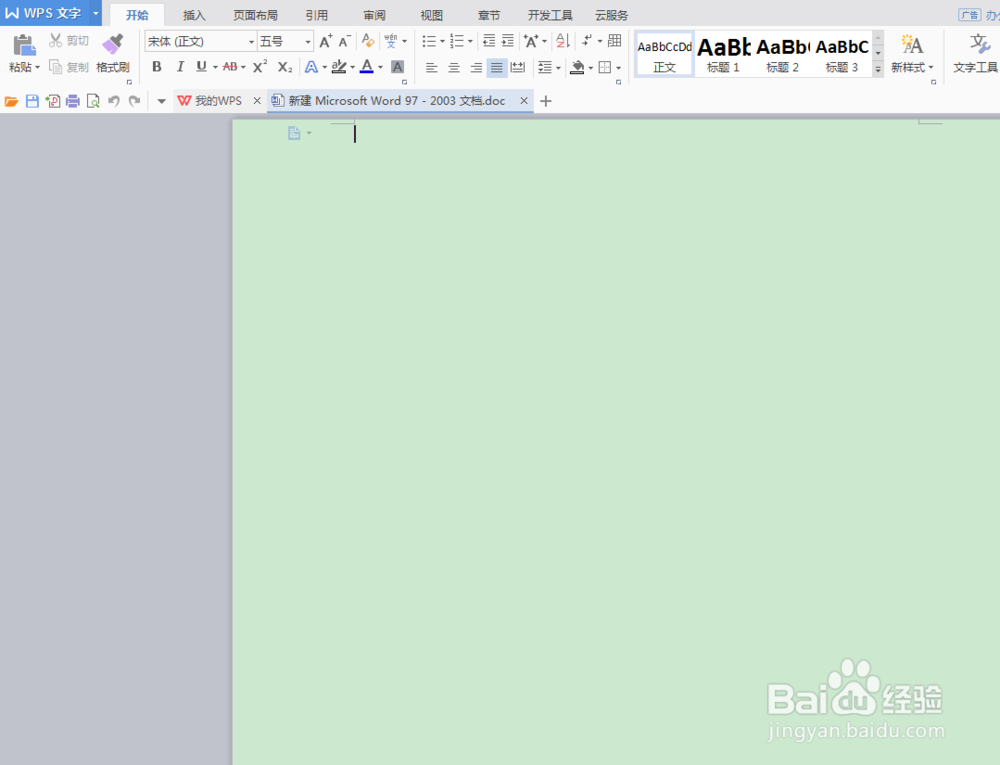Open the WPS 文字 application menu

51,13
